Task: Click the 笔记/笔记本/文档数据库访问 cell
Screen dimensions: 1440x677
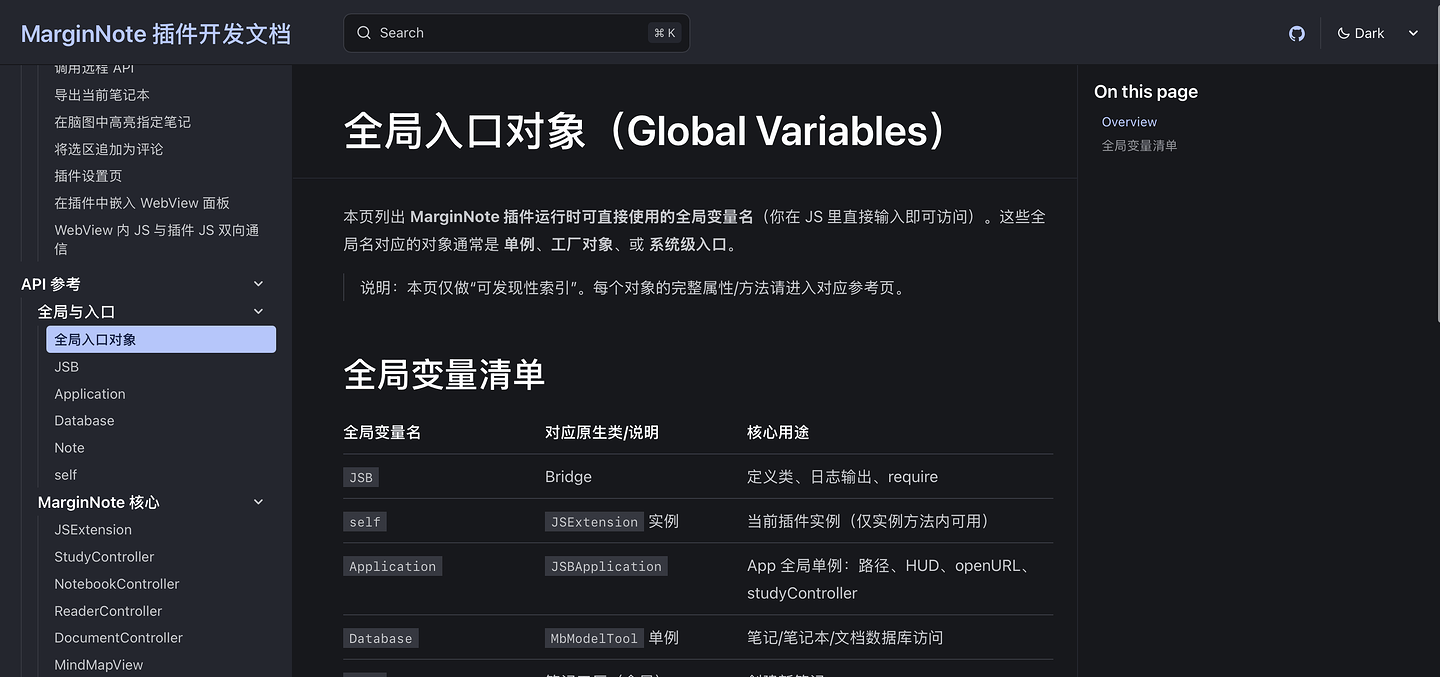Action: pyautogui.click(x=845, y=638)
